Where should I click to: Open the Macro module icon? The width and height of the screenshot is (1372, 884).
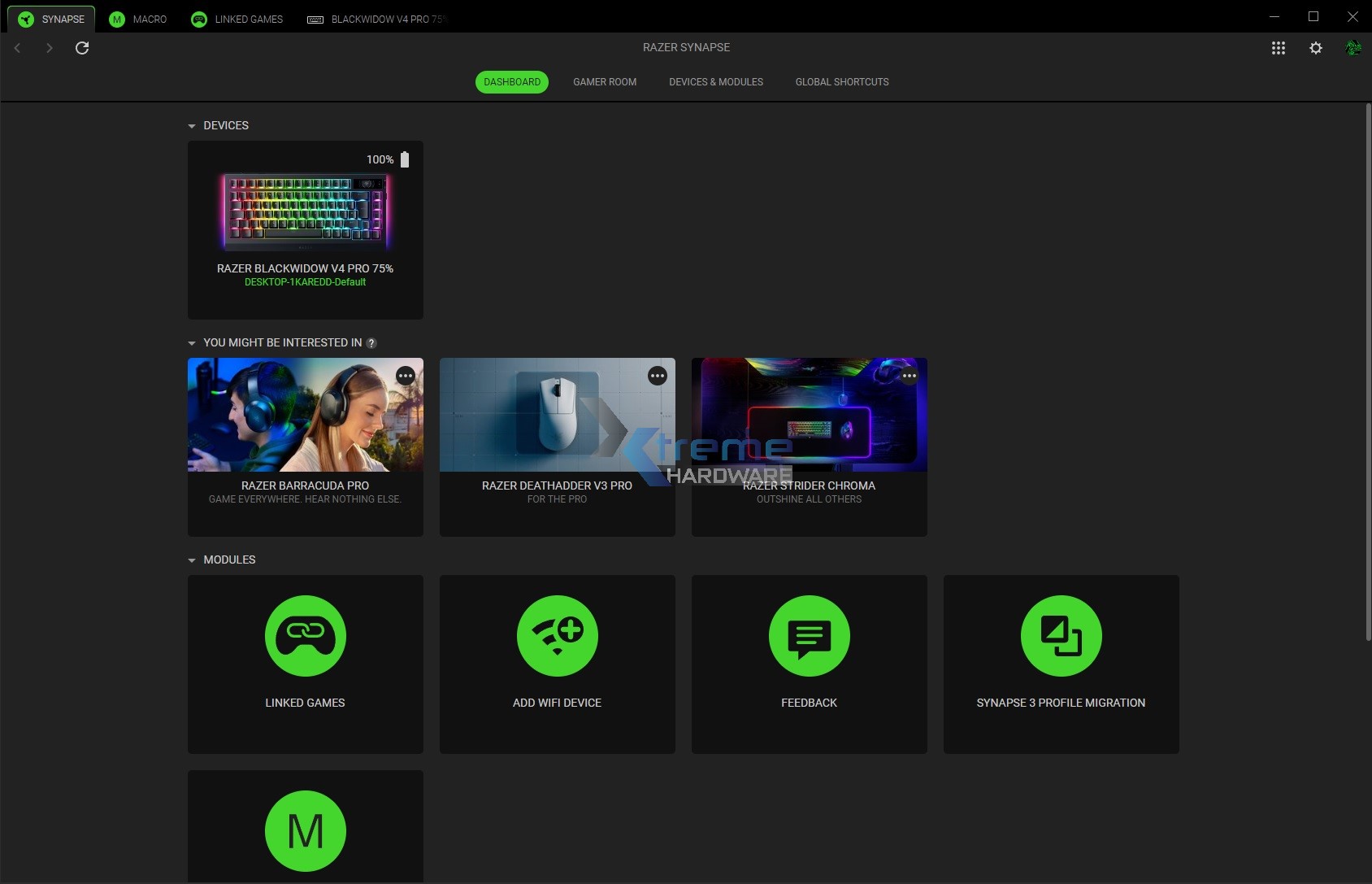[x=305, y=830]
